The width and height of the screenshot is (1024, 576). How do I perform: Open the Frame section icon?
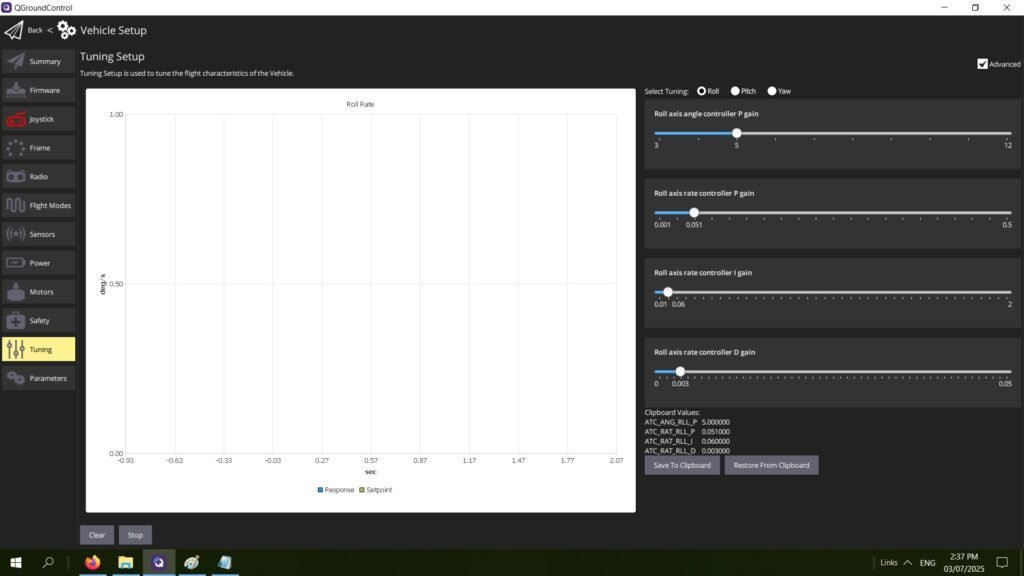[16, 148]
